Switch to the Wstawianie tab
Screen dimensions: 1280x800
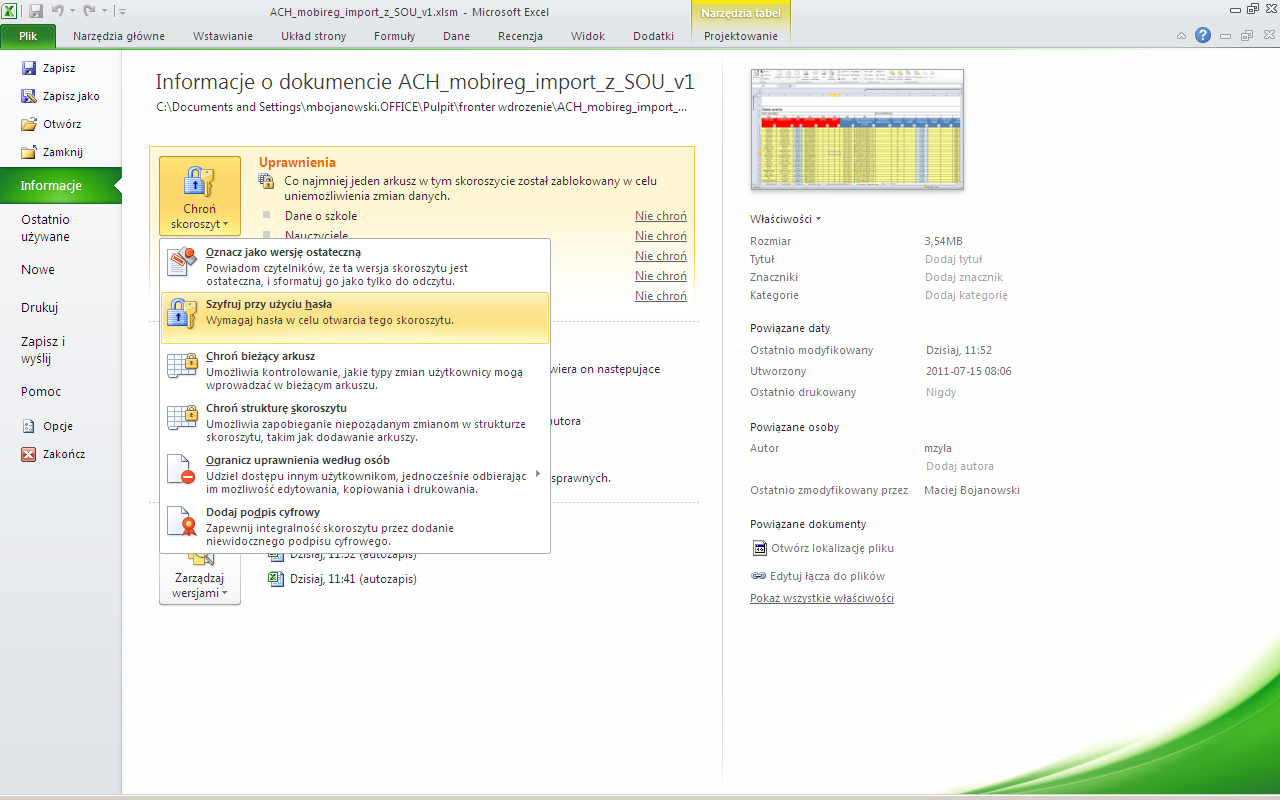coord(225,36)
